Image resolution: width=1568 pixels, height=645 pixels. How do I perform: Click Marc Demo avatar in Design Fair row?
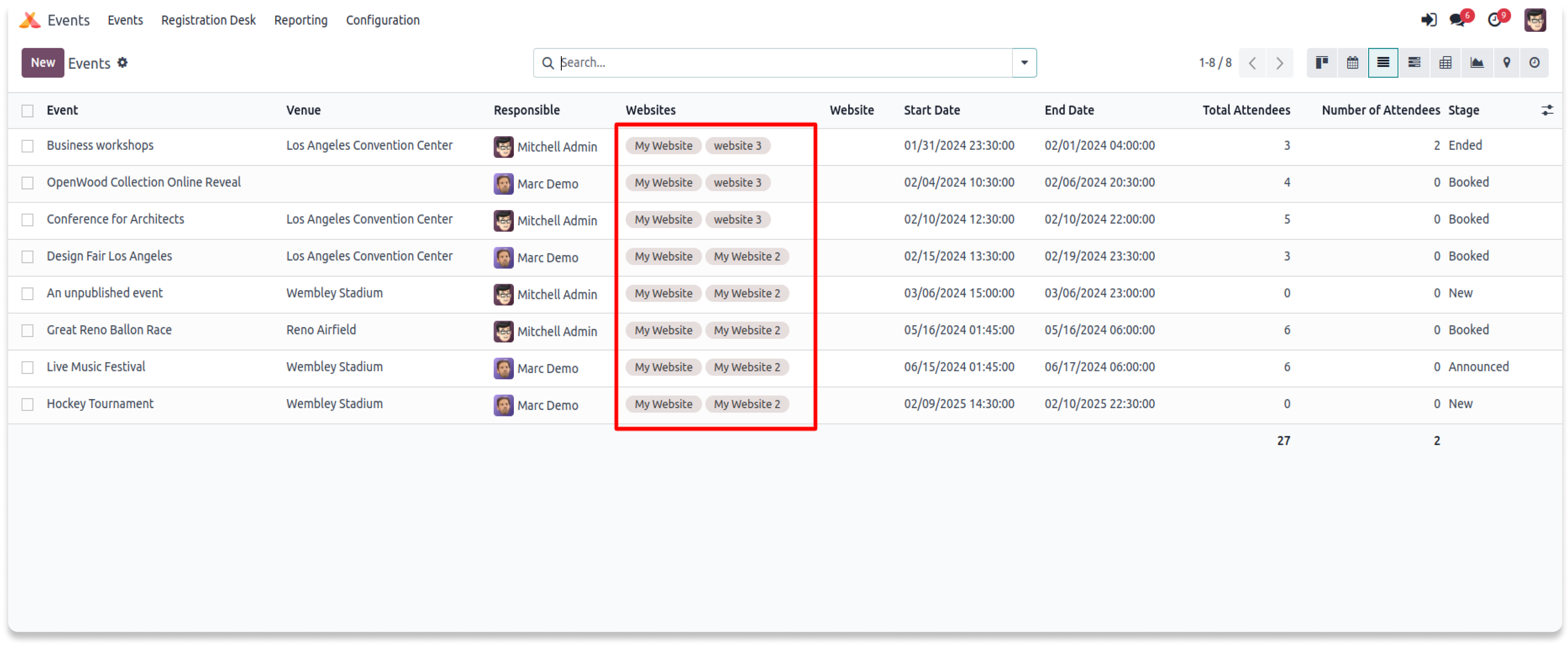(x=504, y=258)
